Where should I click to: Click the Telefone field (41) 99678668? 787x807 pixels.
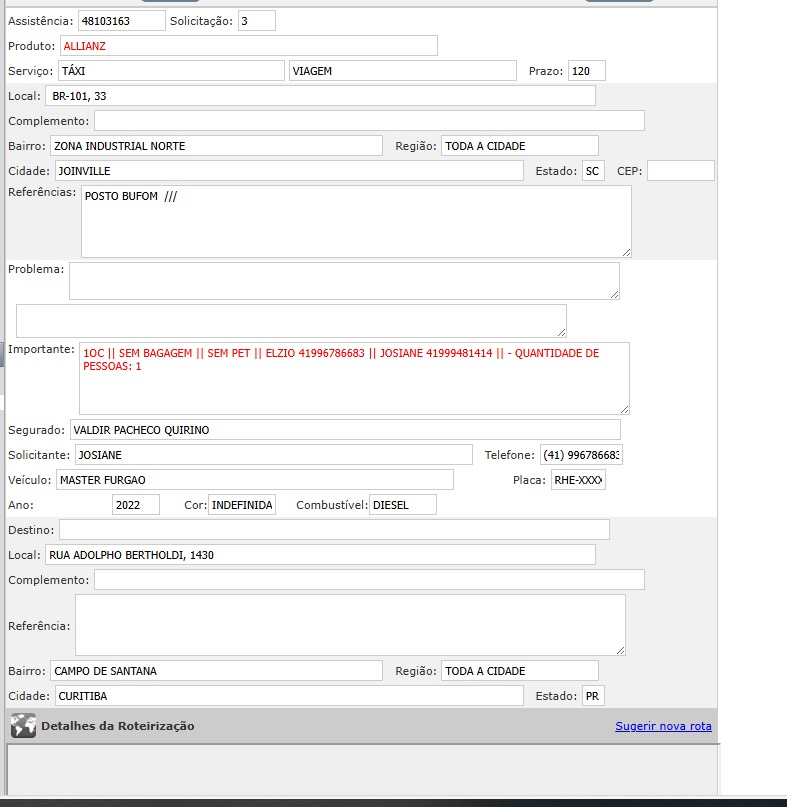point(581,455)
